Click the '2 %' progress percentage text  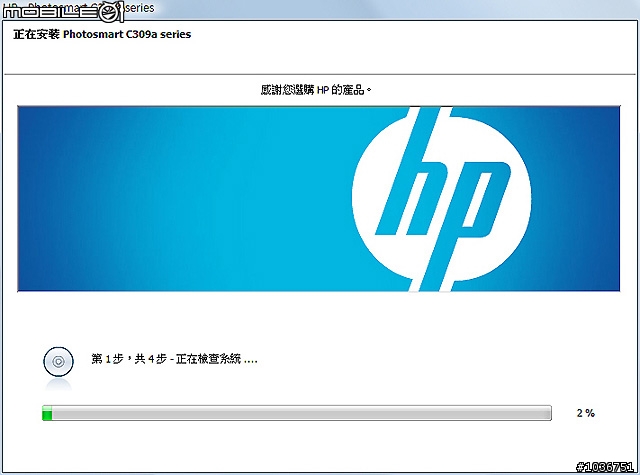click(586, 413)
